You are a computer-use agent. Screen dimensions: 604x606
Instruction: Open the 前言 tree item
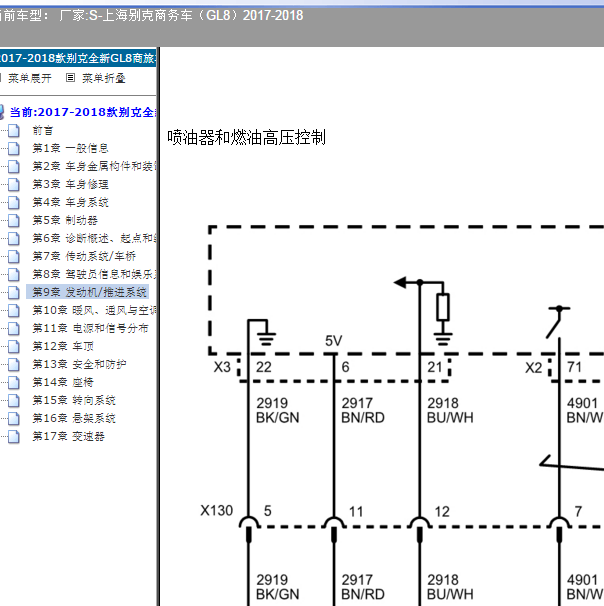[43, 130]
